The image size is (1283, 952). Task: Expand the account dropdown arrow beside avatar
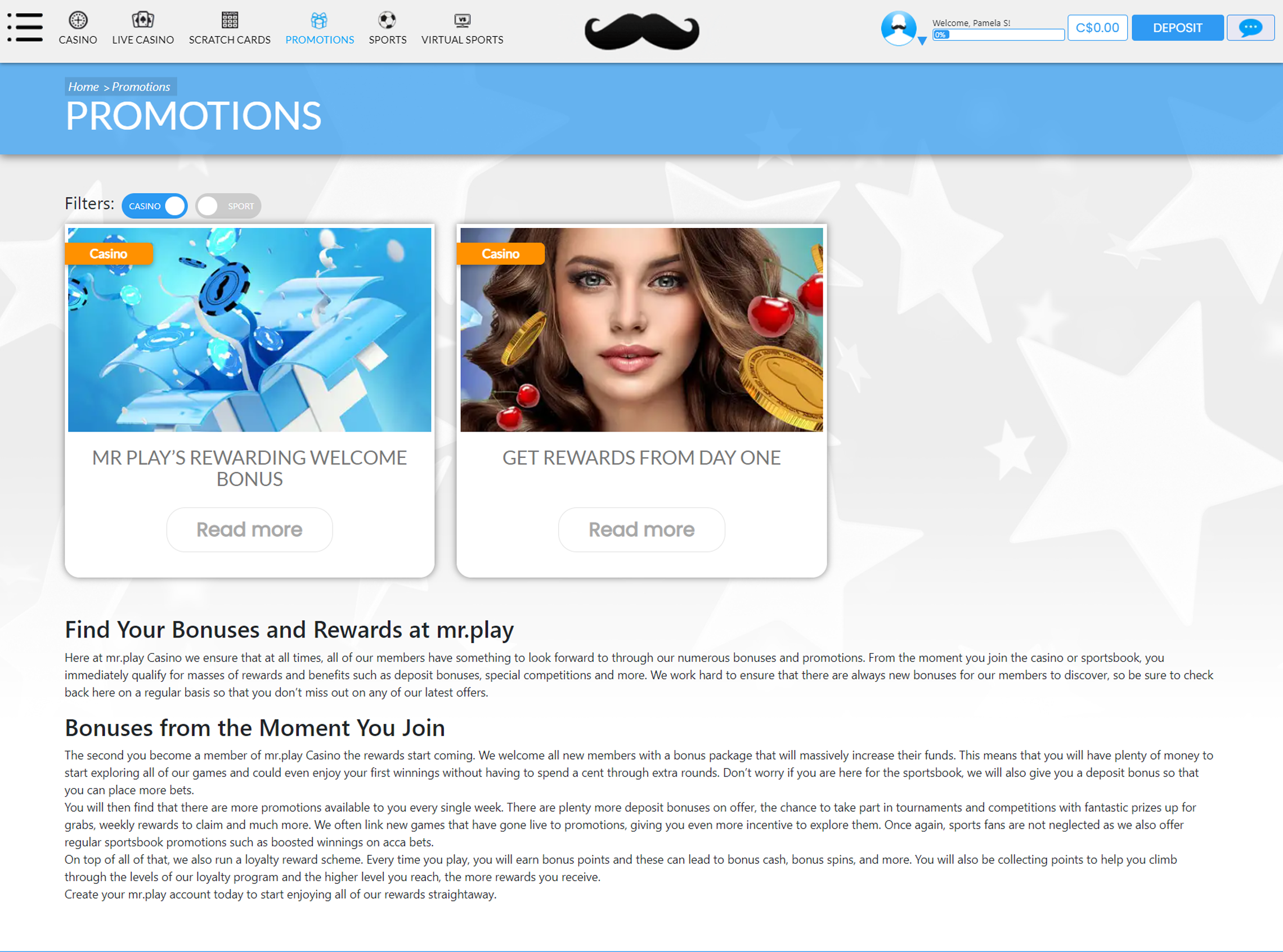click(922, 41)
